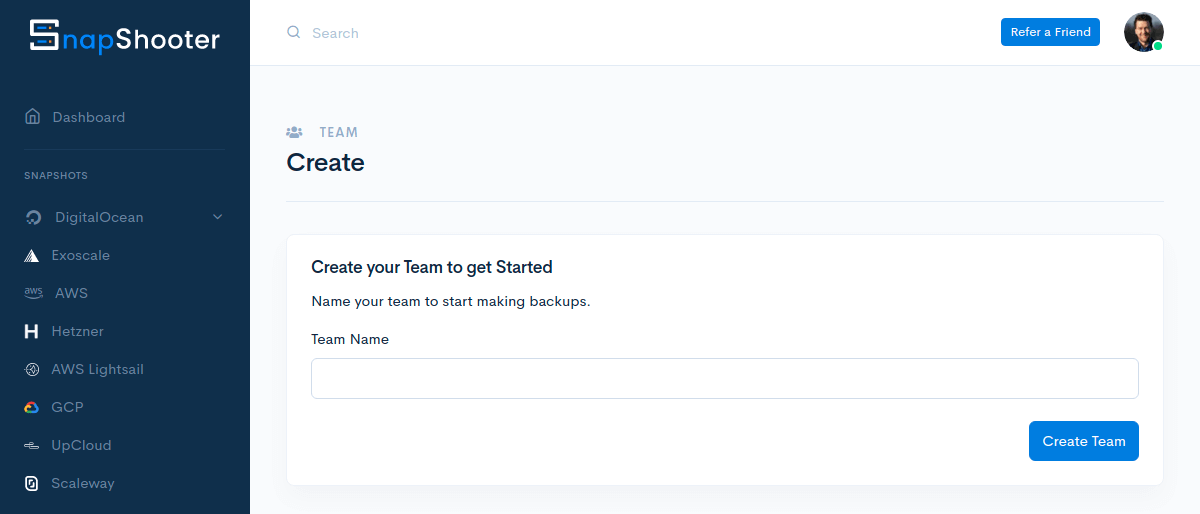Open the user avatar menu
The width and height of the screenshot is (1200, 514).
(1143, 32)
